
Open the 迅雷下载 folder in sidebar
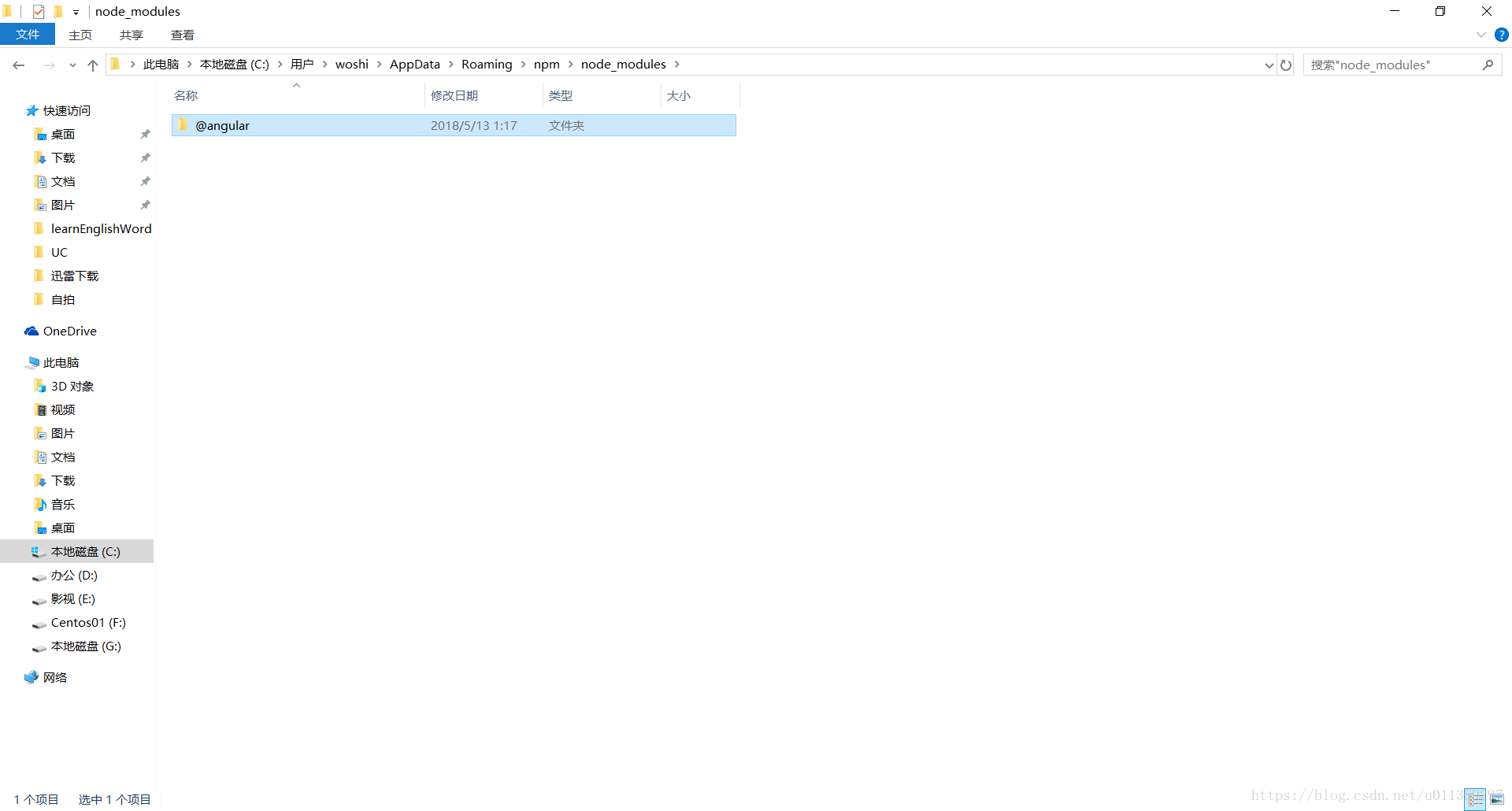75,276
